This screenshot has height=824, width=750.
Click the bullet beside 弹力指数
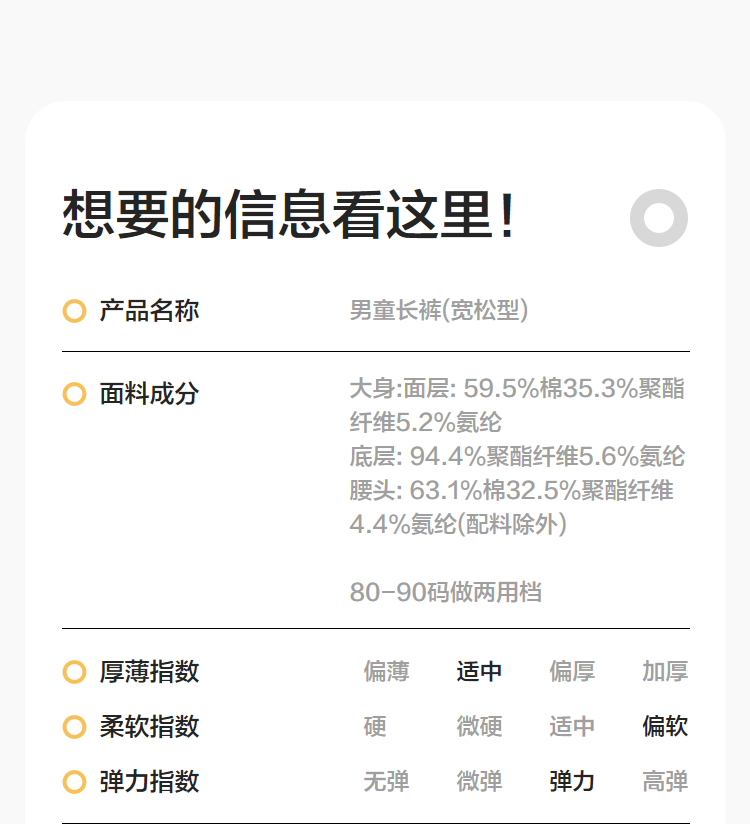click(x=74, y=782)
